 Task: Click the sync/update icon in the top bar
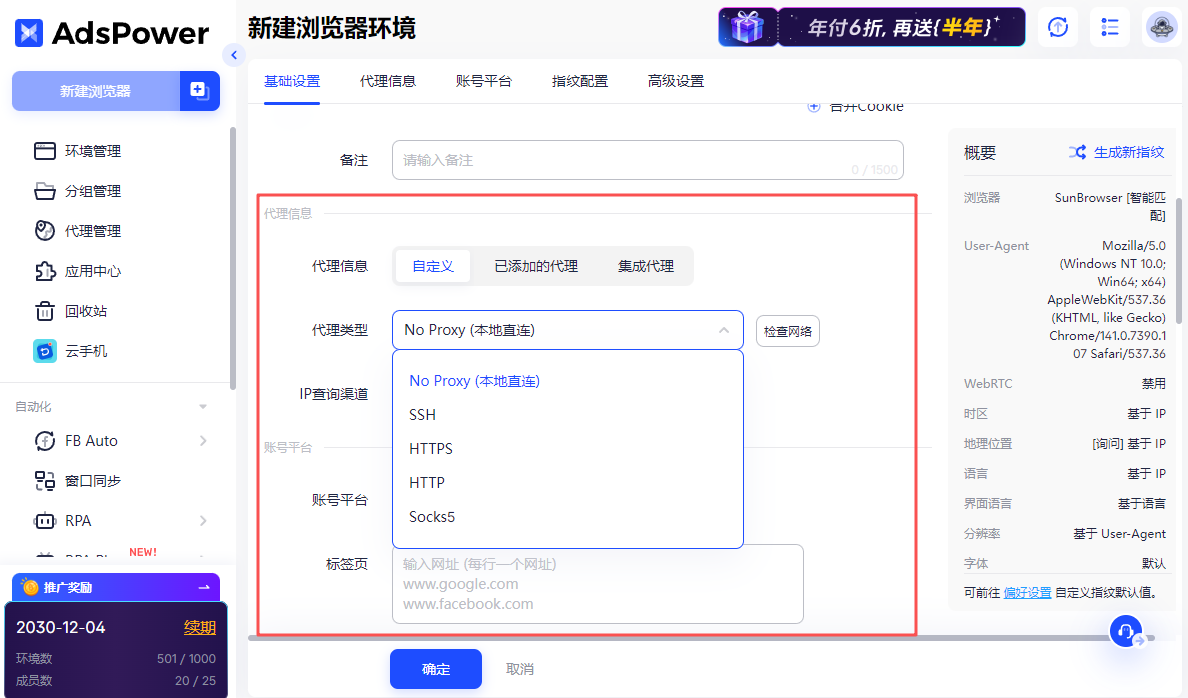tap(1057, 27)
